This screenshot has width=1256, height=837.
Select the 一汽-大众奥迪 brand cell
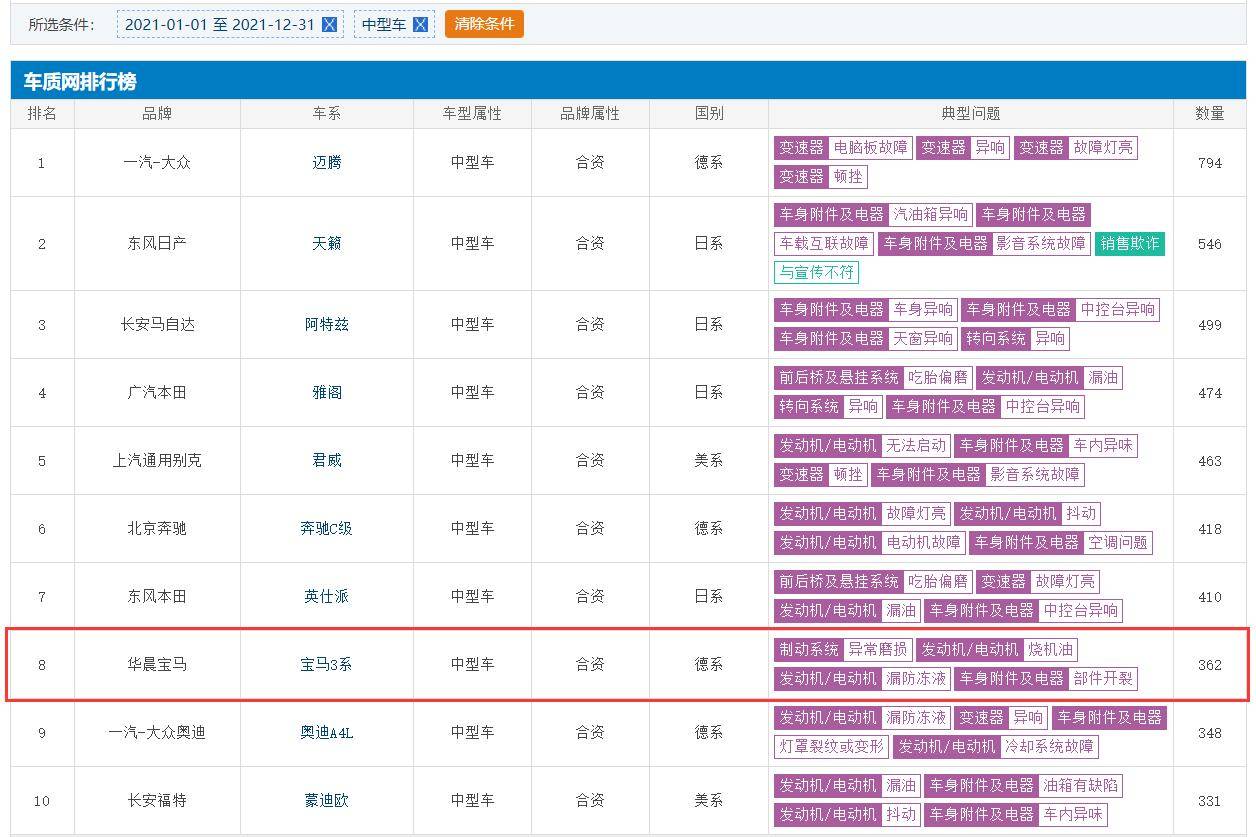point(157,732)
